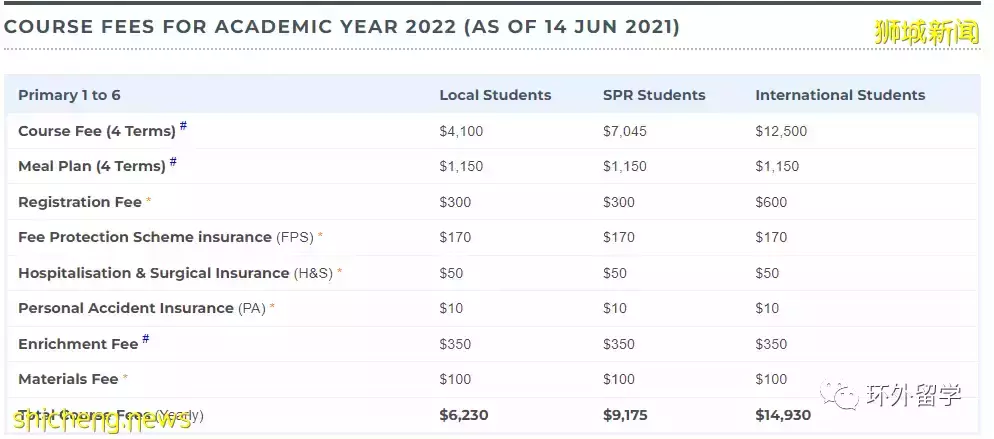
Task: Click the 环外留学 watermark text
Action: pyautogui.click(x=911, y=395)
